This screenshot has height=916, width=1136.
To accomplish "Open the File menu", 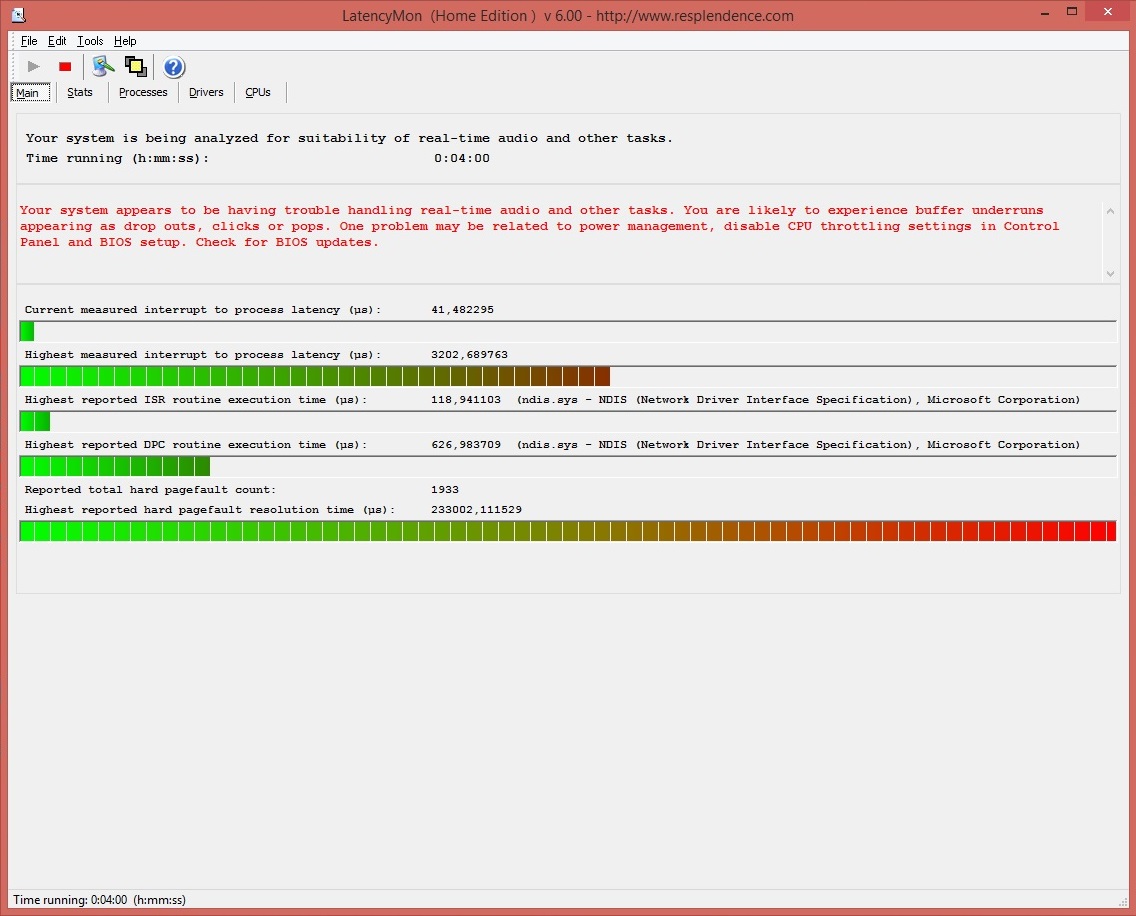I will [x=29, y=41].
